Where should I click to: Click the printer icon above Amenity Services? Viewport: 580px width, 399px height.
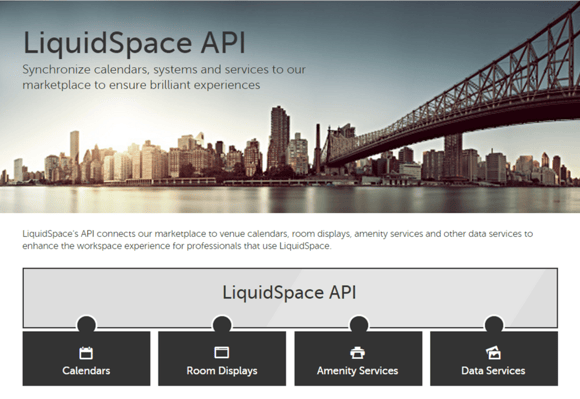pos(358,352)
